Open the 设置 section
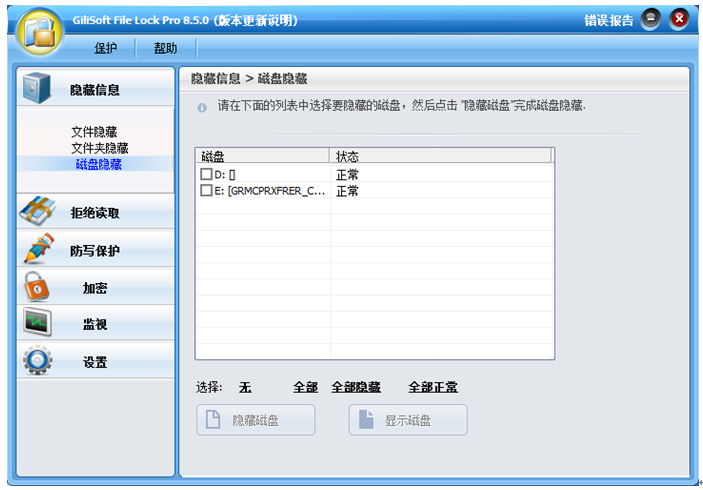The height and width of the screenshot is (490, 703). click(x=95, y=362)
